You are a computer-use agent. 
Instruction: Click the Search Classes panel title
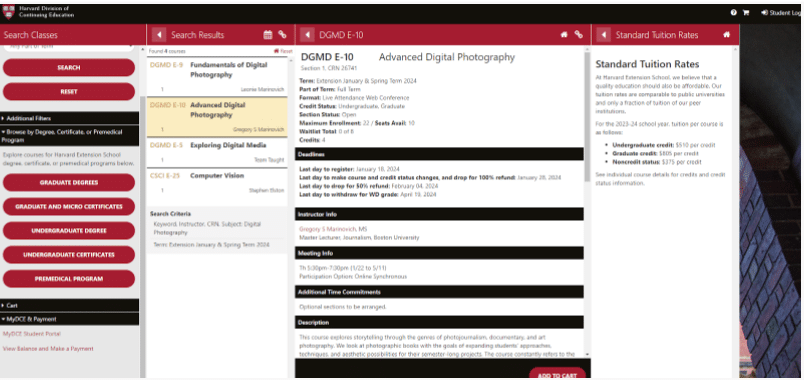pyautogui.click(x=31, y=35)
